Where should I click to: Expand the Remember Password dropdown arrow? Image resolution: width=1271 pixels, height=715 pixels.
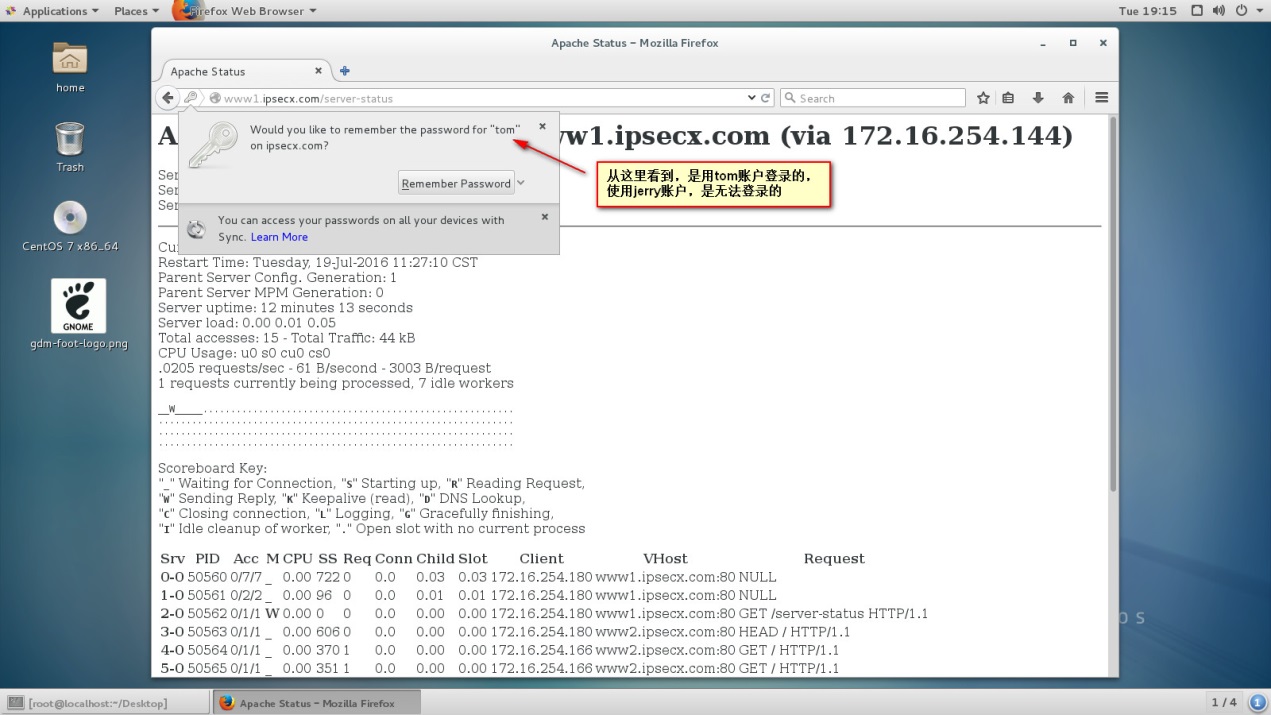521,183
